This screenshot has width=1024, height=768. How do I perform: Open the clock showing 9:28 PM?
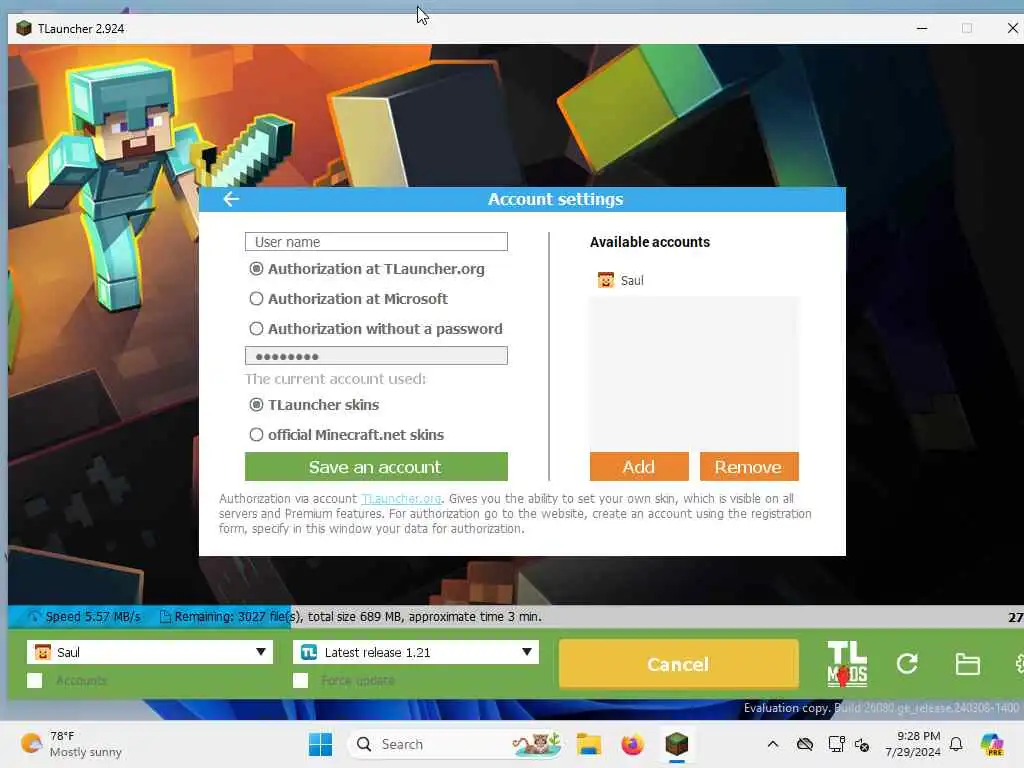tap(913, 744)
